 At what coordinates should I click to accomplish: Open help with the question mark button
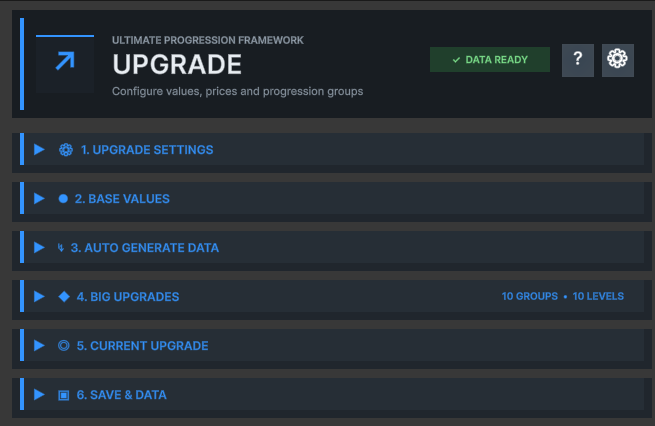[x=578, y=60]
